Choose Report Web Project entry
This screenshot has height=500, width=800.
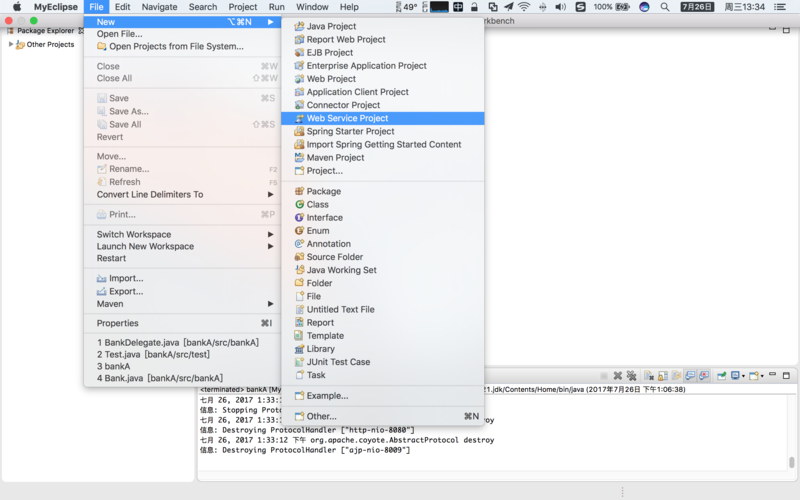click(382, 39)
